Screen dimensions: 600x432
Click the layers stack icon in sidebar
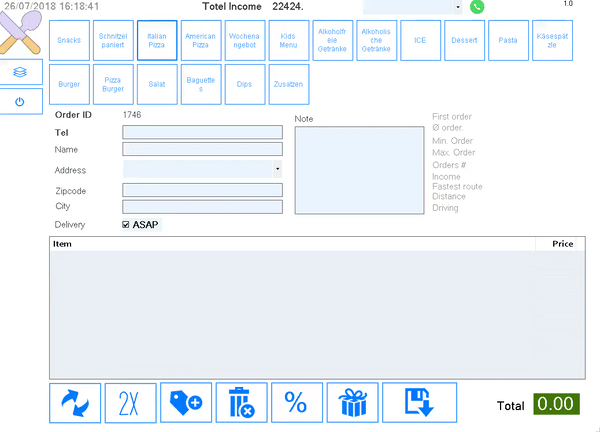(22, 71)
